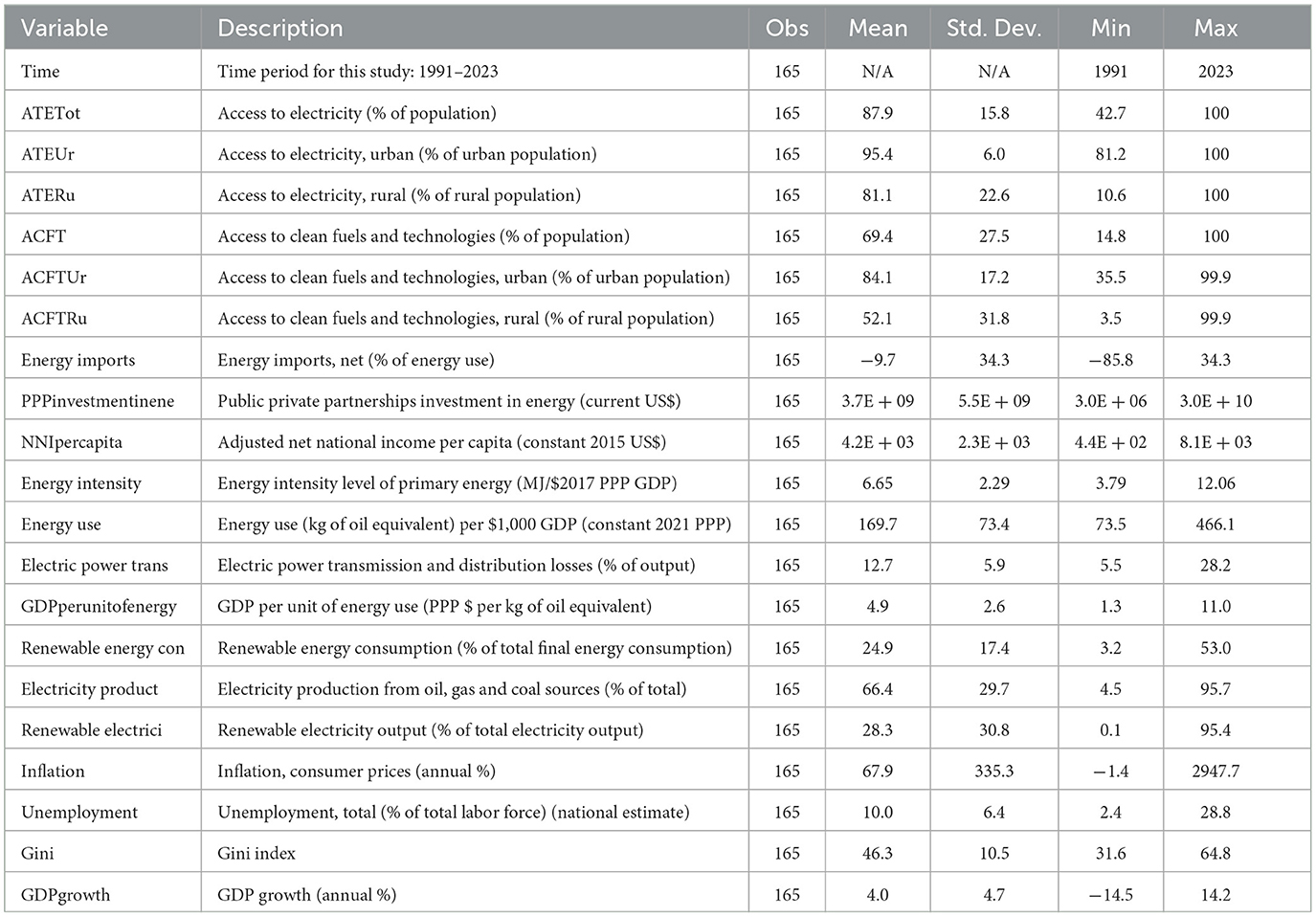Click the Unemployment variable cell
The width and height of the screenshot is (1316, 917).
[x=79, y=812]
